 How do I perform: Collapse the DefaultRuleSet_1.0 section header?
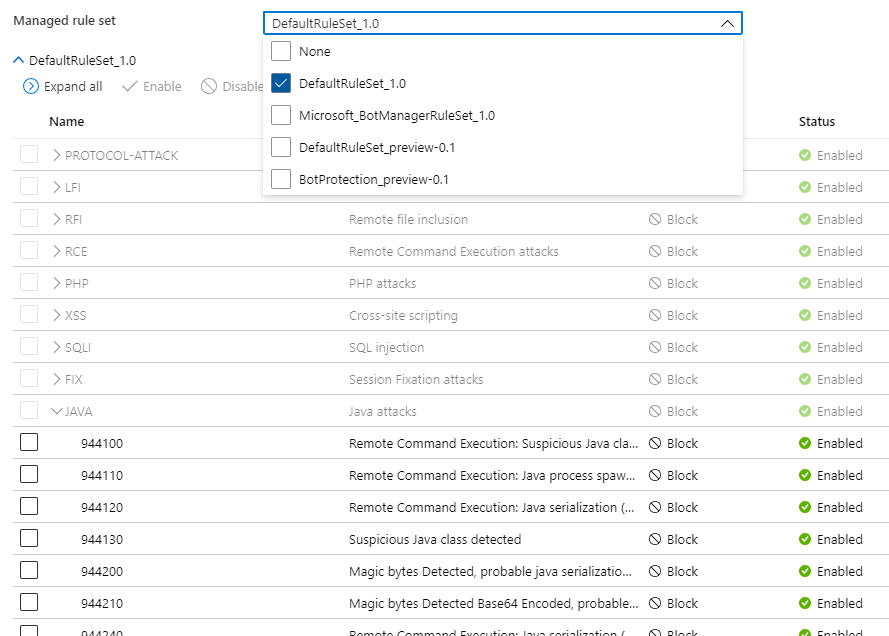click(18, 60)
